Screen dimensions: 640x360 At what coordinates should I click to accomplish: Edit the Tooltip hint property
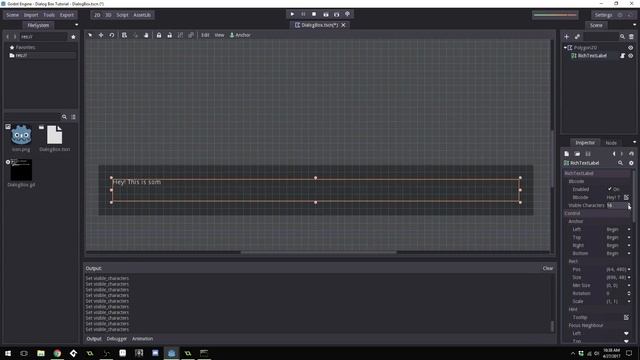coord(626,317)
